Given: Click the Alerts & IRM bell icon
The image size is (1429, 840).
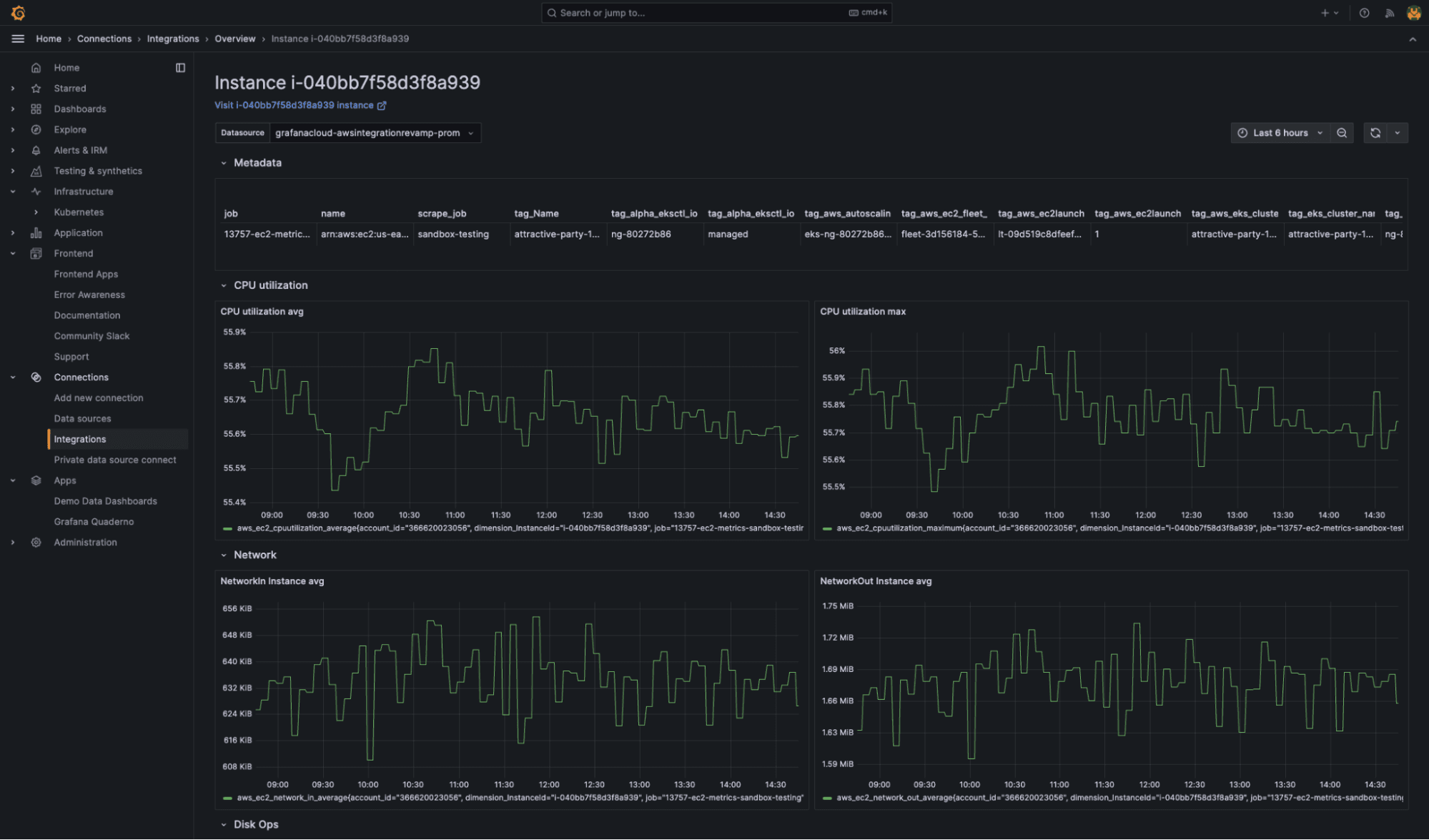Looking at the screenshot, I should click(36, 150).
